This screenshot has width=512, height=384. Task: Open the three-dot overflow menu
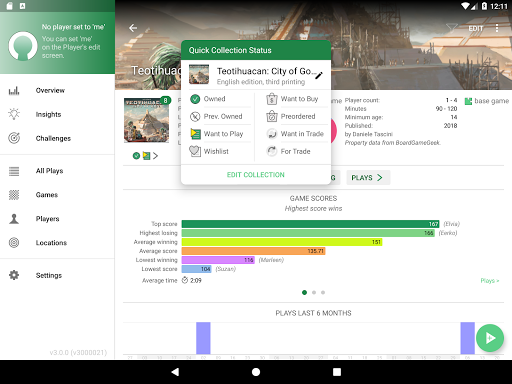pos(497,28)
